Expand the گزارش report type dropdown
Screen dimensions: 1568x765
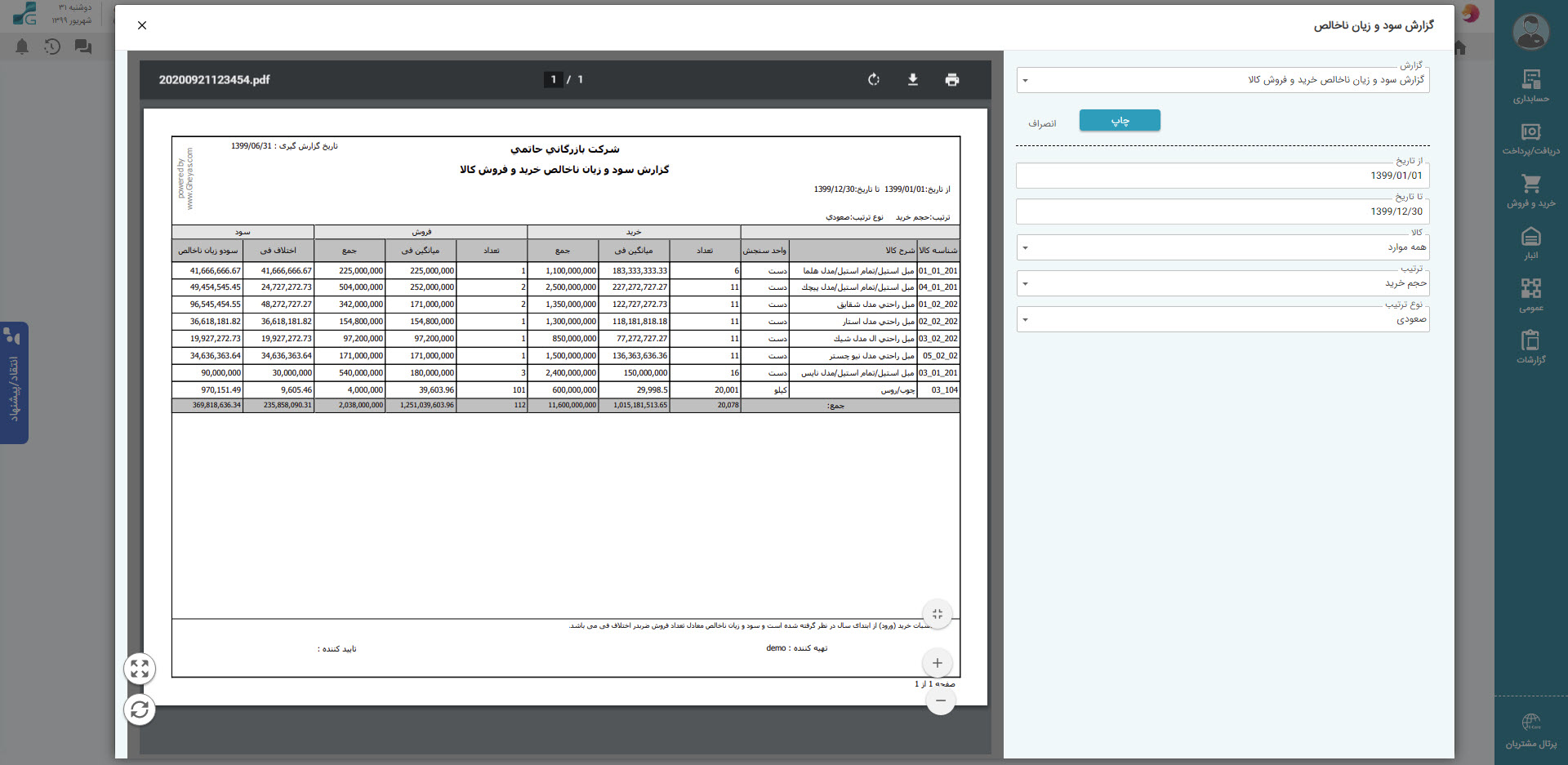click(x=1223, y=80)
